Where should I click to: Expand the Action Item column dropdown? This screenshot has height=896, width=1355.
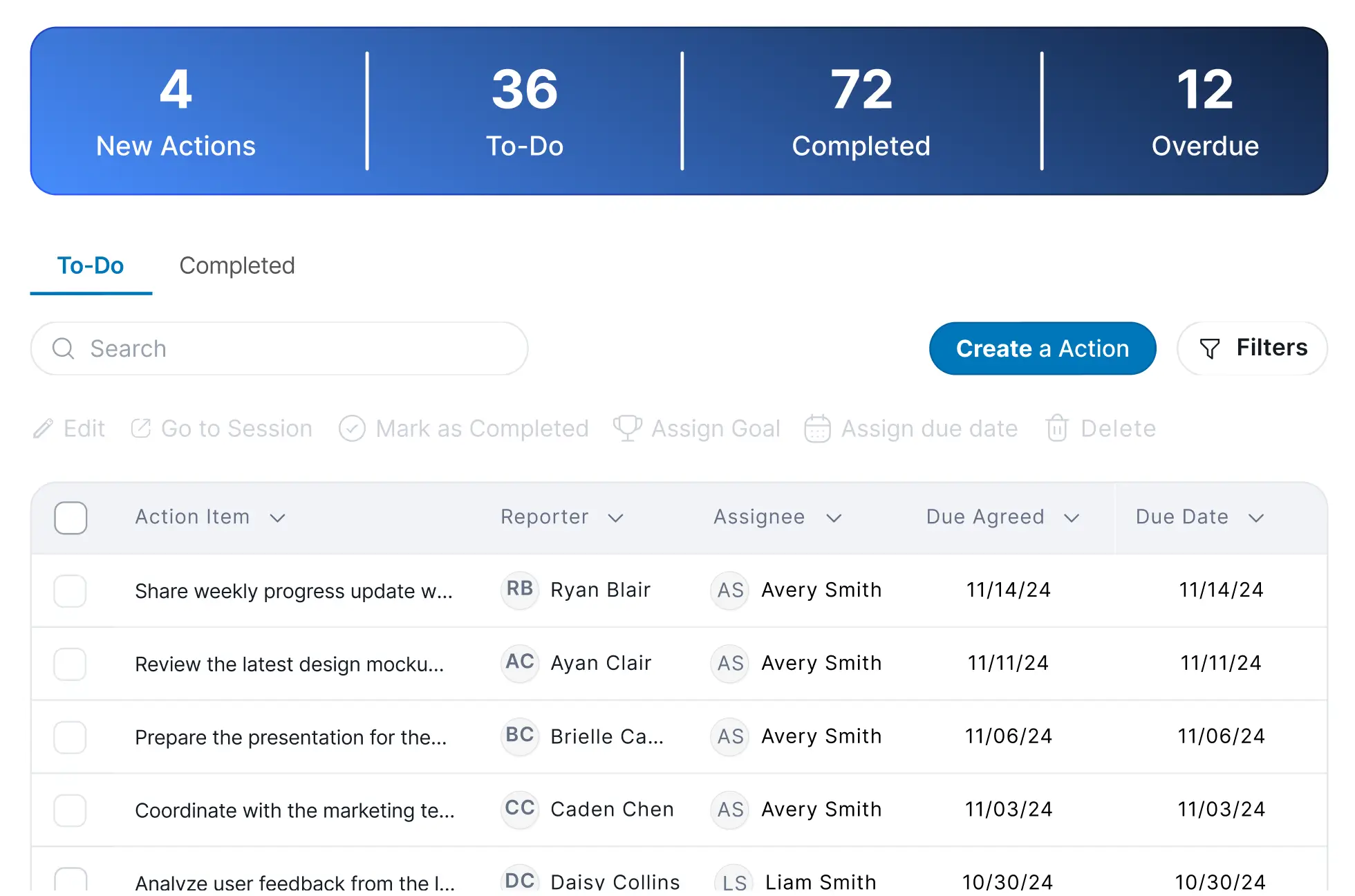[277, 518]
